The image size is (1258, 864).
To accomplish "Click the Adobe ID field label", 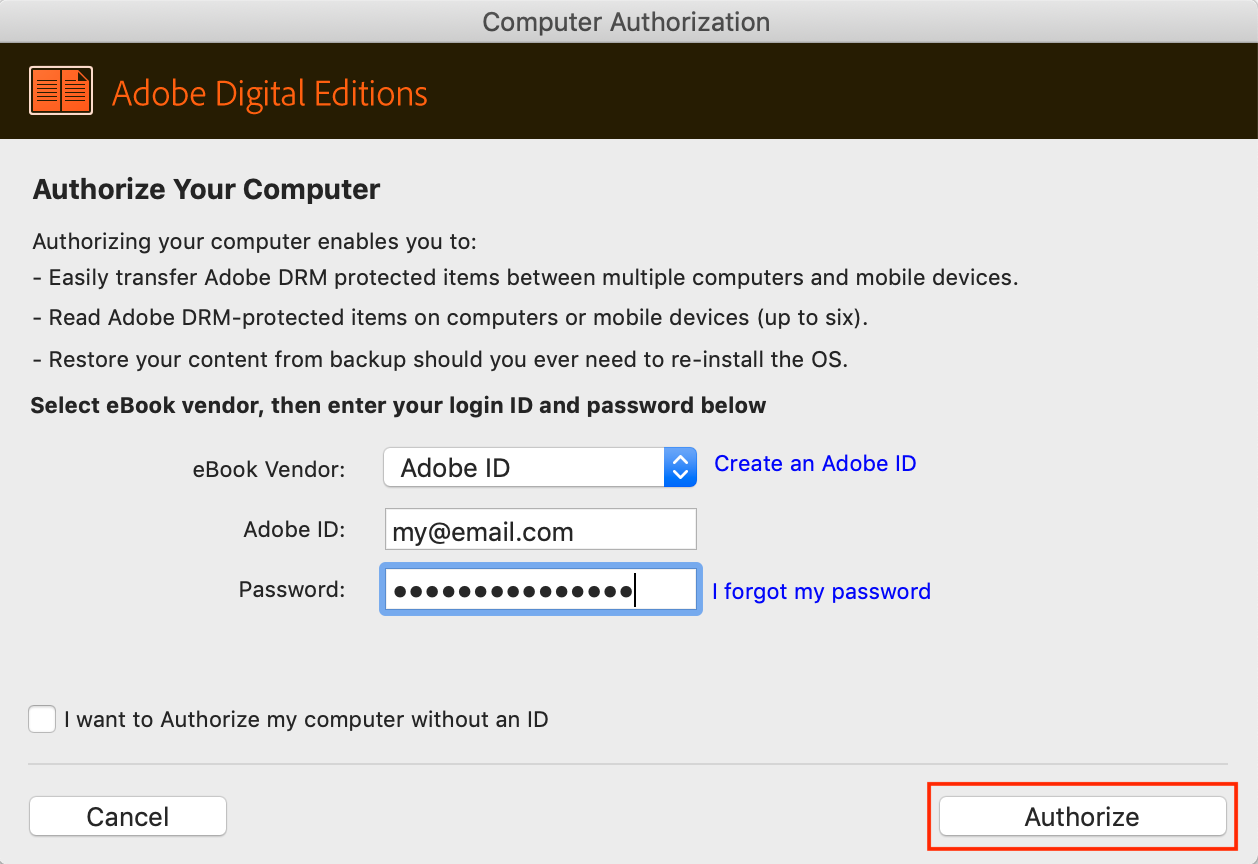I will [x=294, y=530].
